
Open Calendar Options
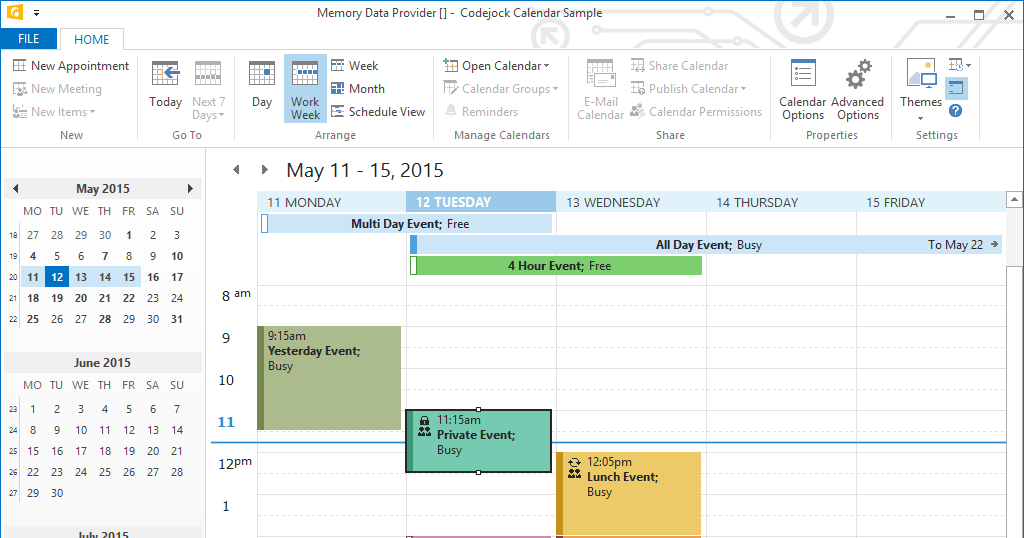click(803, 88)
